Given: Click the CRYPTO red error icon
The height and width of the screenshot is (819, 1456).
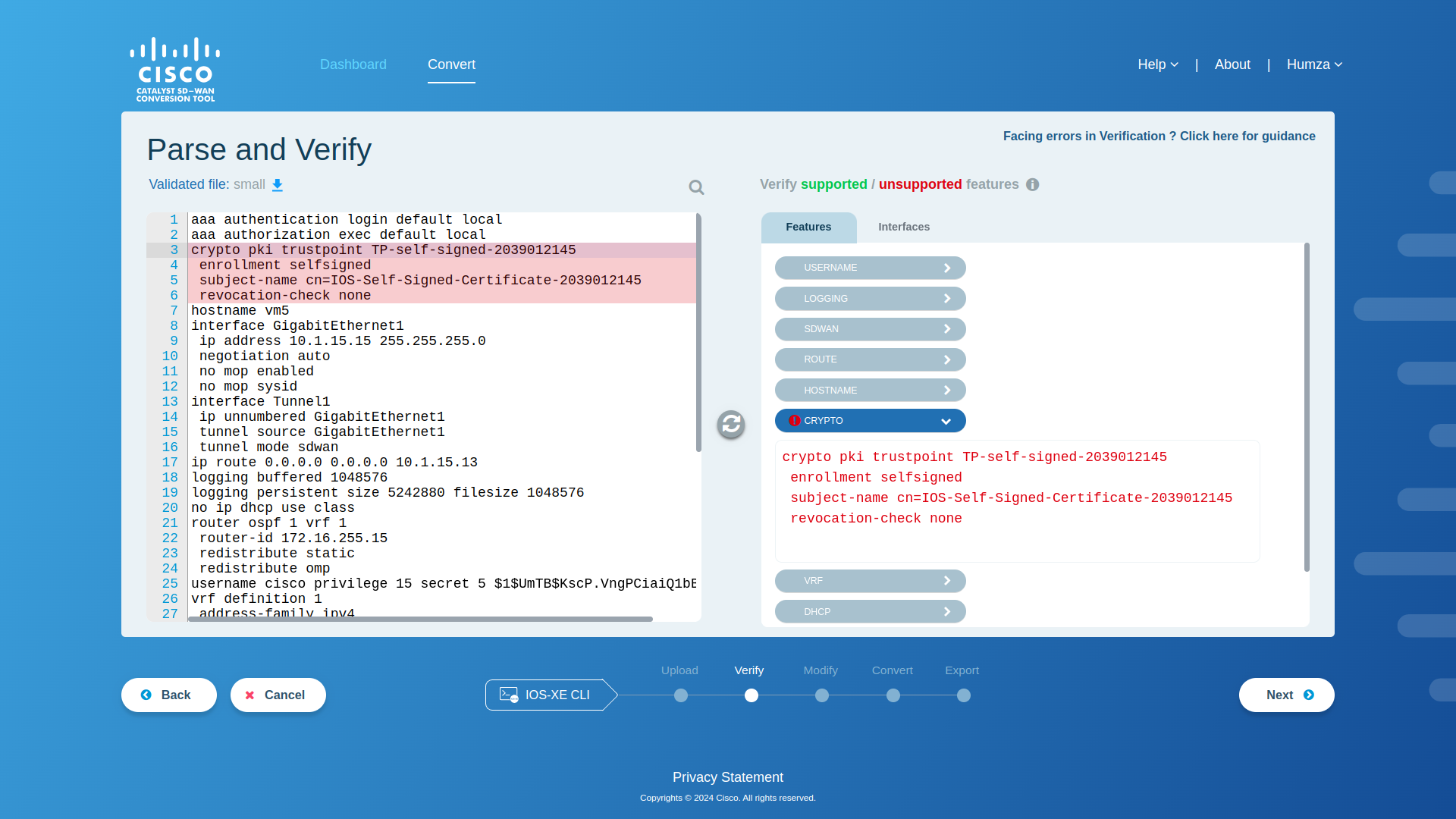Looking at the screenshot, I should (x=794, y=421).
